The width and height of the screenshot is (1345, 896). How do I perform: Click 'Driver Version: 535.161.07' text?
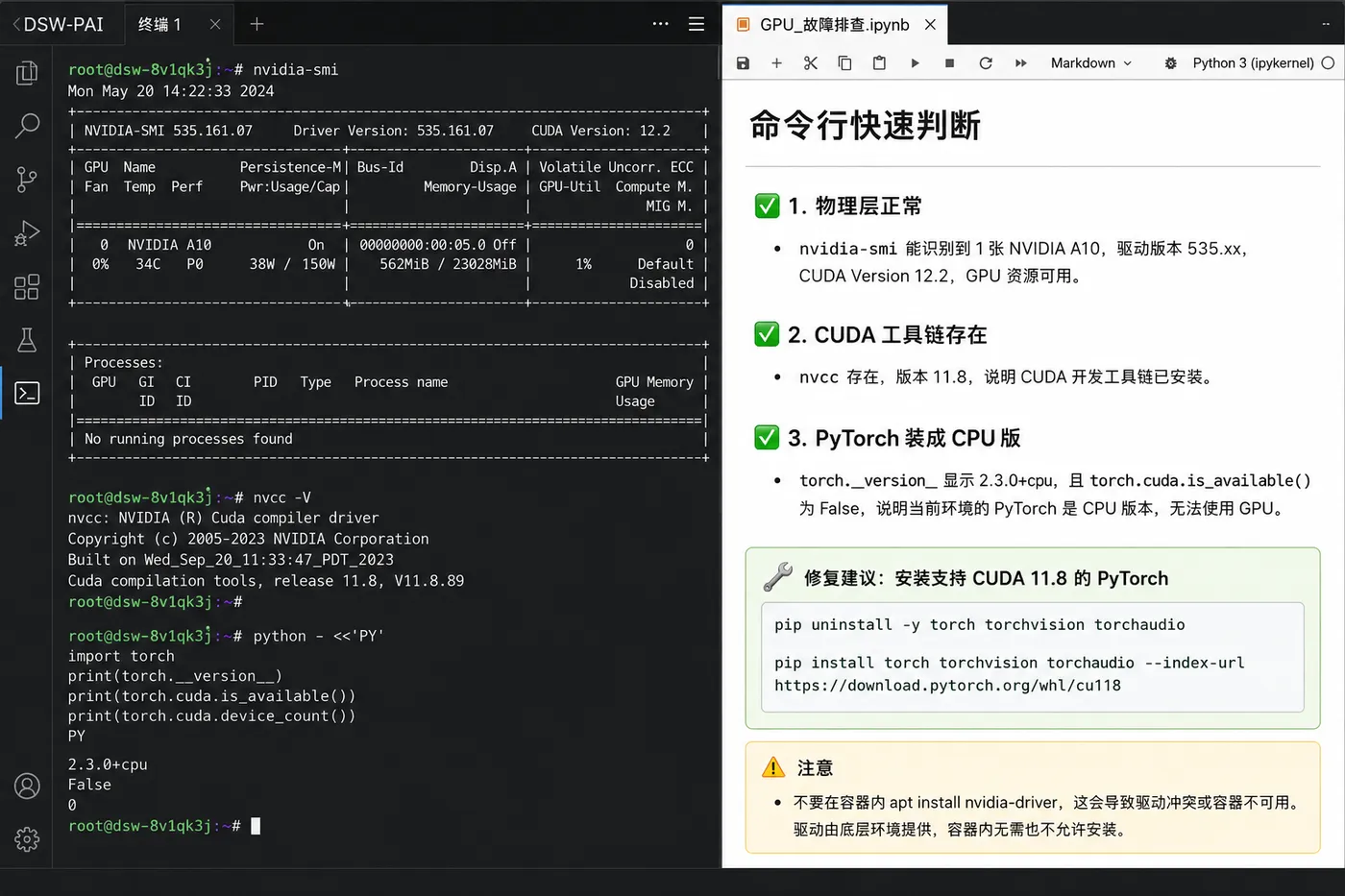coord(394,131)
